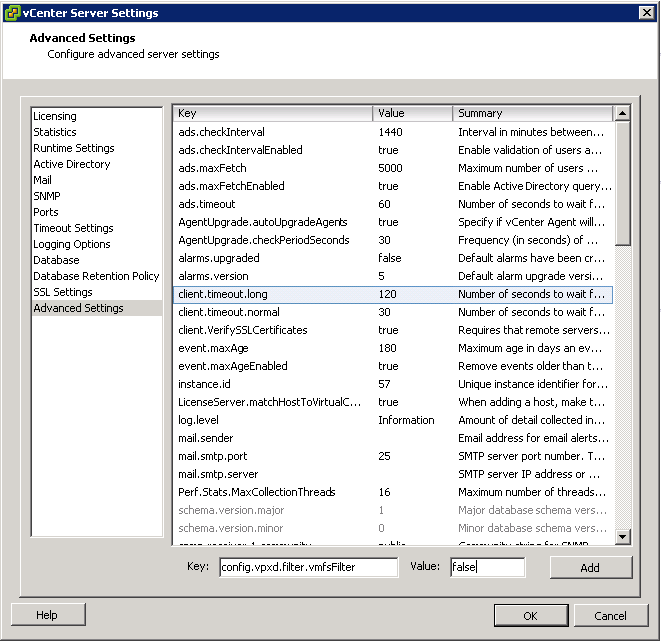The image size is (661, 641).
Task: Select AgentUpgrade.checkPeriodSeconds row
Action: pos(393,241)
